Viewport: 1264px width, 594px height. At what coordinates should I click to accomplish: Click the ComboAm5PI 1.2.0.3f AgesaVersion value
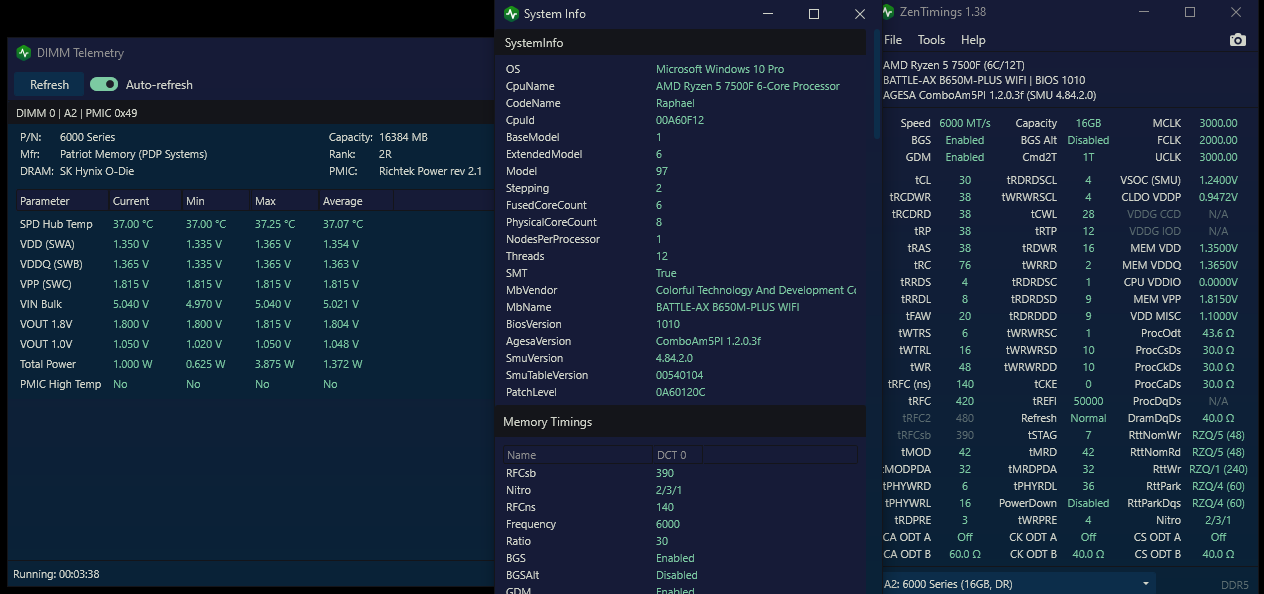click(708, 341)
